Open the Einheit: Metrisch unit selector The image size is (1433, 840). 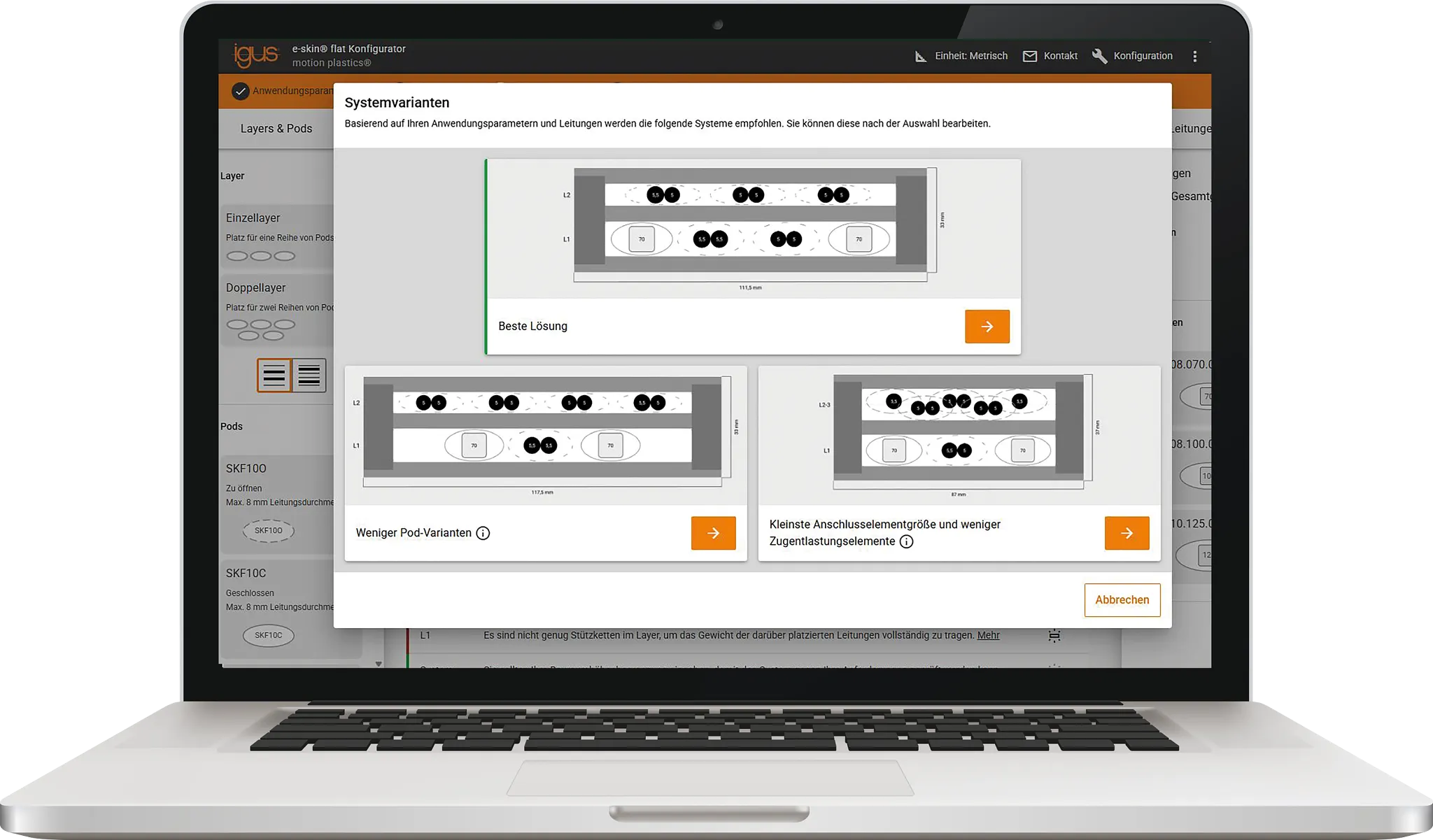973,56
